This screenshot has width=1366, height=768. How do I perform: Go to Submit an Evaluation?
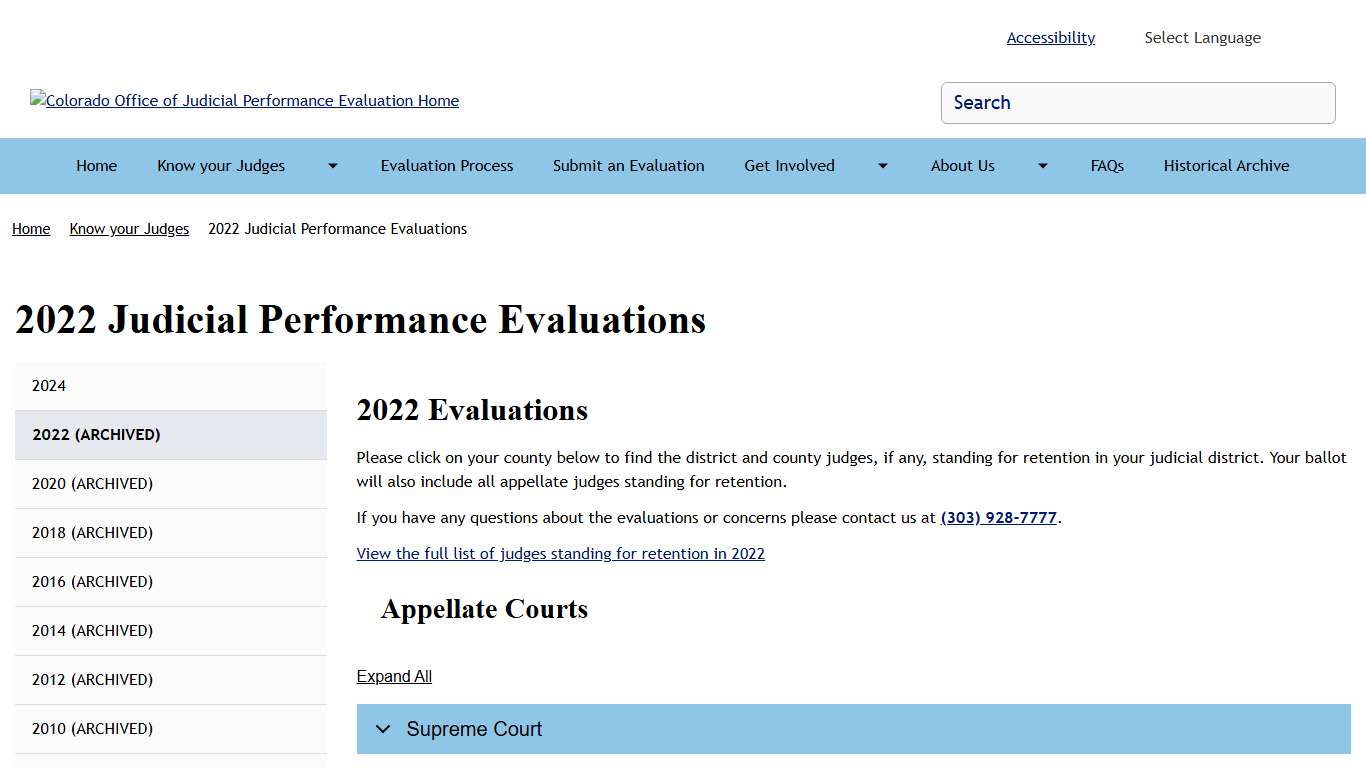point(628,166)
